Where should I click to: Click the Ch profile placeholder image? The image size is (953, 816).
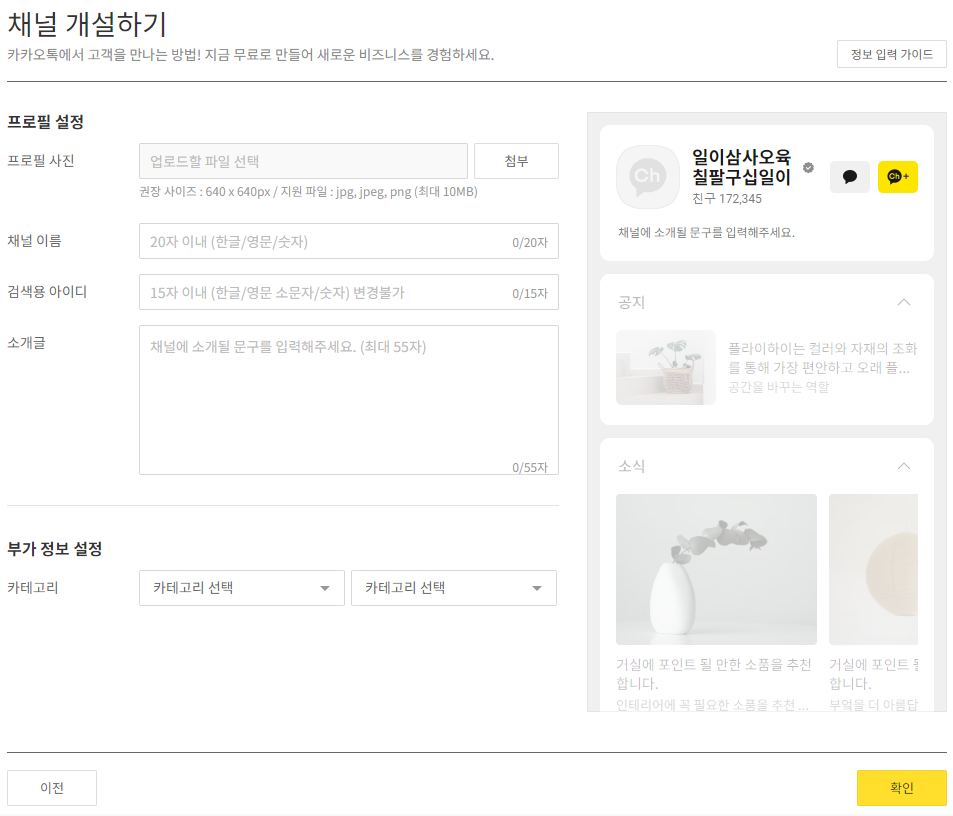[x=647, y=177]
